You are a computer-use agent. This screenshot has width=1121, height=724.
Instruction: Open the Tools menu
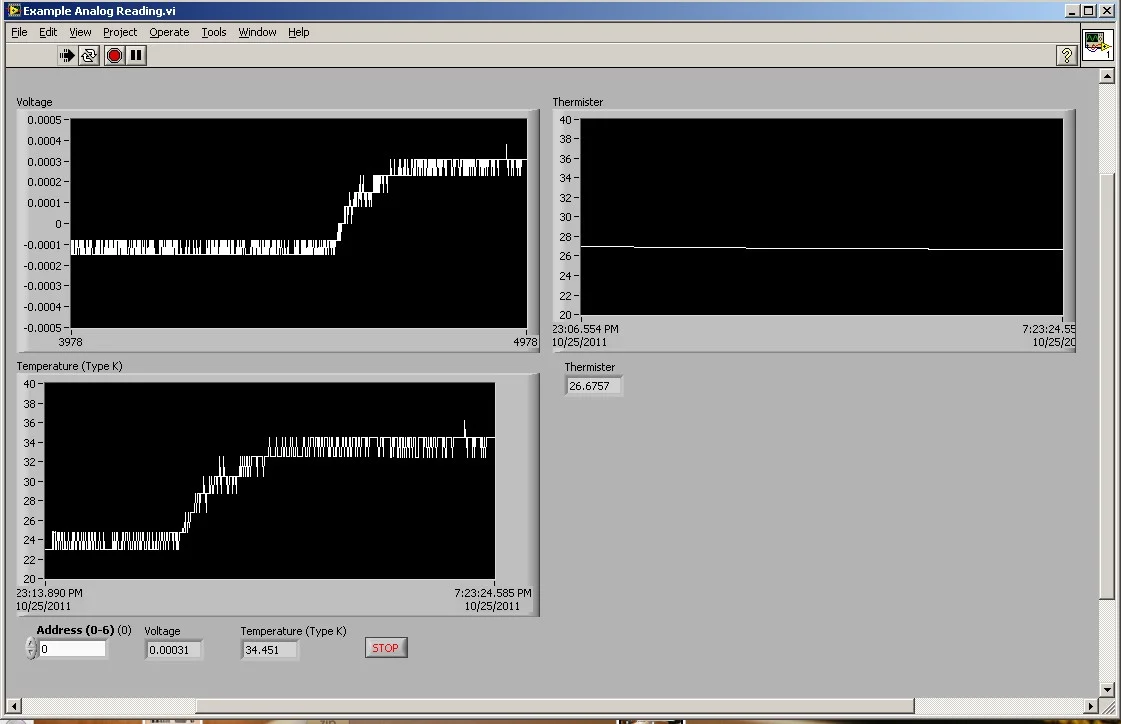pyautogui.click(x=213, y=32)
